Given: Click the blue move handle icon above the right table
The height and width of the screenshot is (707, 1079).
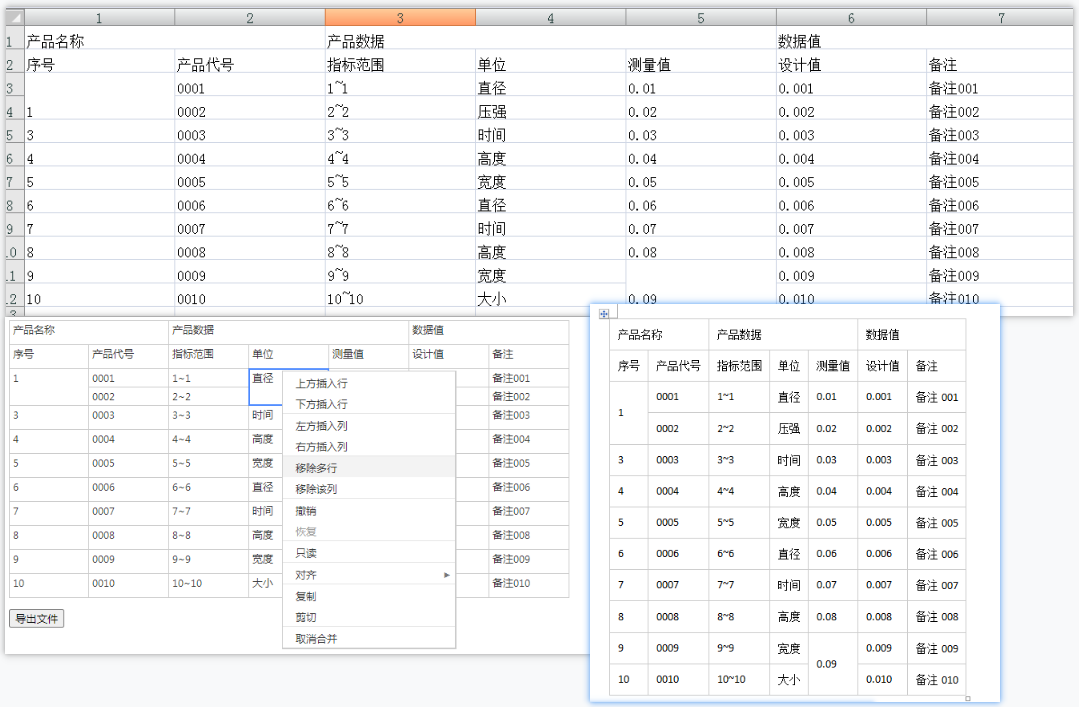Looking at the screenshot, I should pyautogui.click(x=605, y=313).
